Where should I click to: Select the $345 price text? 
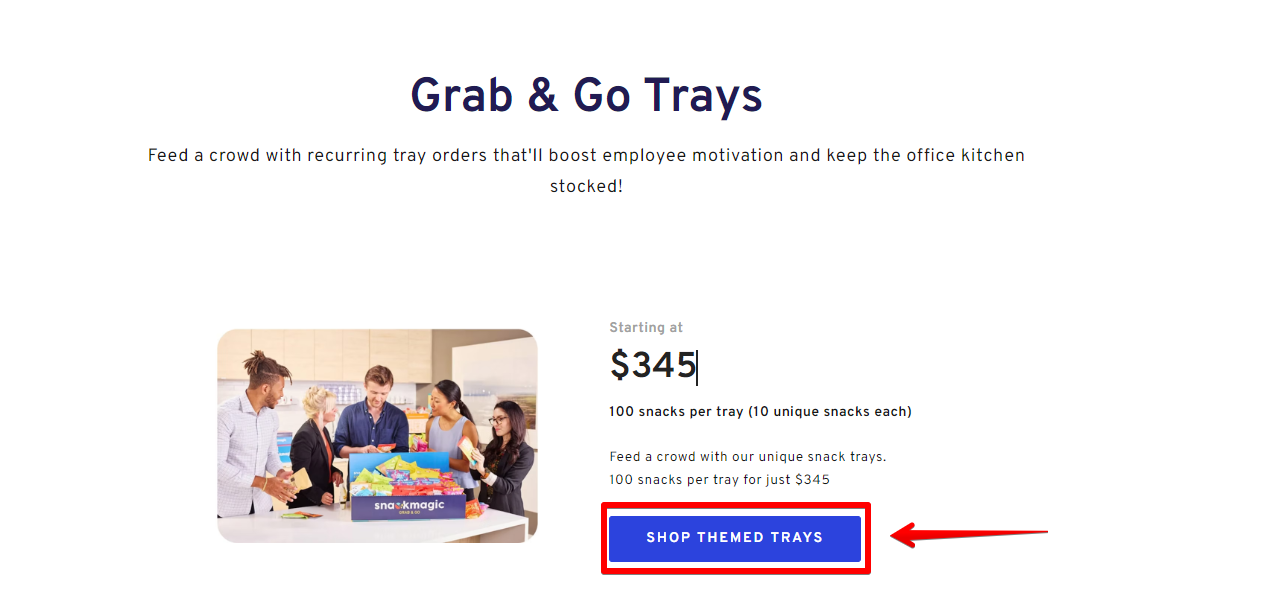[652, 366]
